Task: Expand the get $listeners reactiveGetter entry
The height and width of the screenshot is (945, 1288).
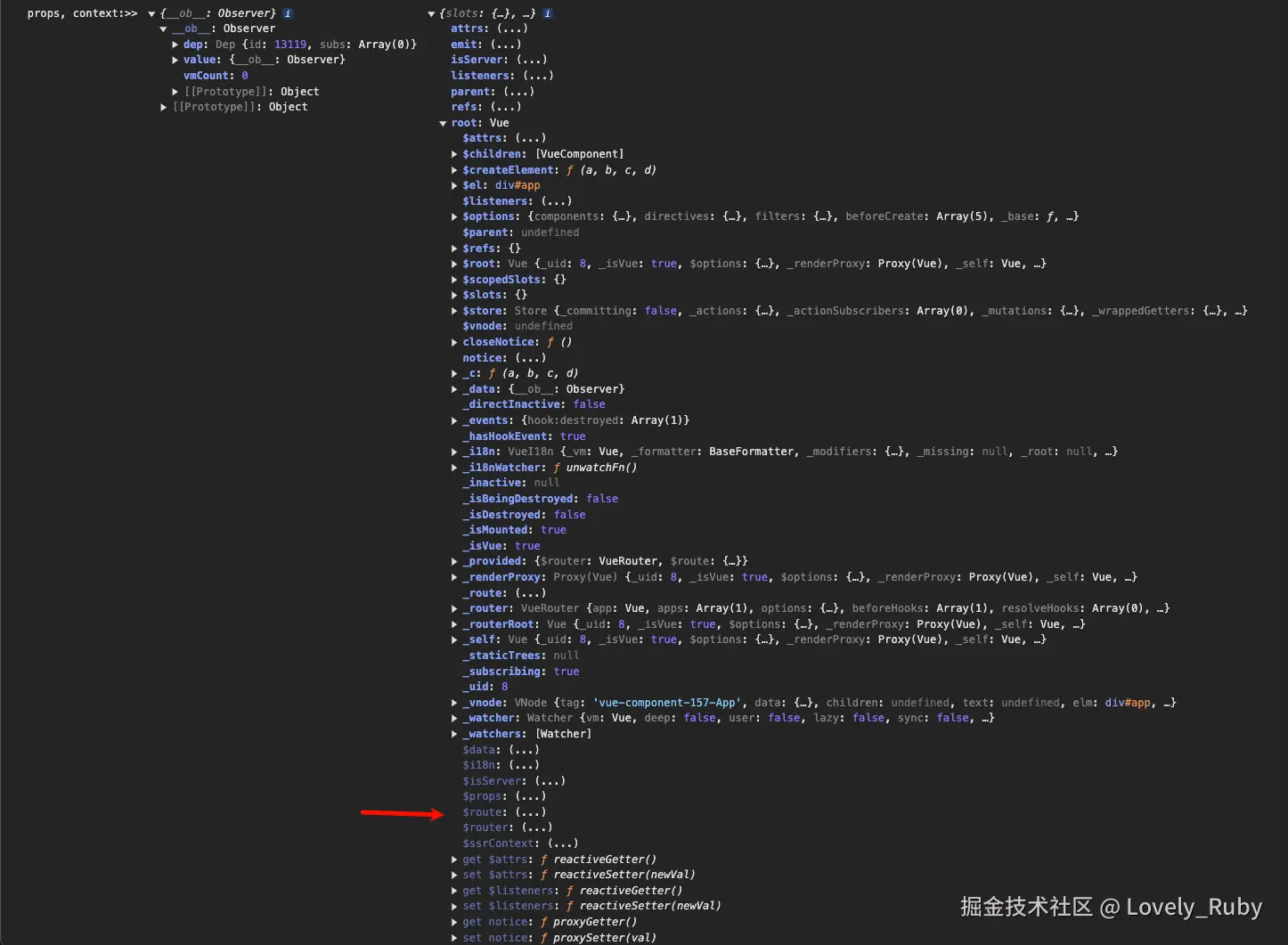Action: coord(454,891)
